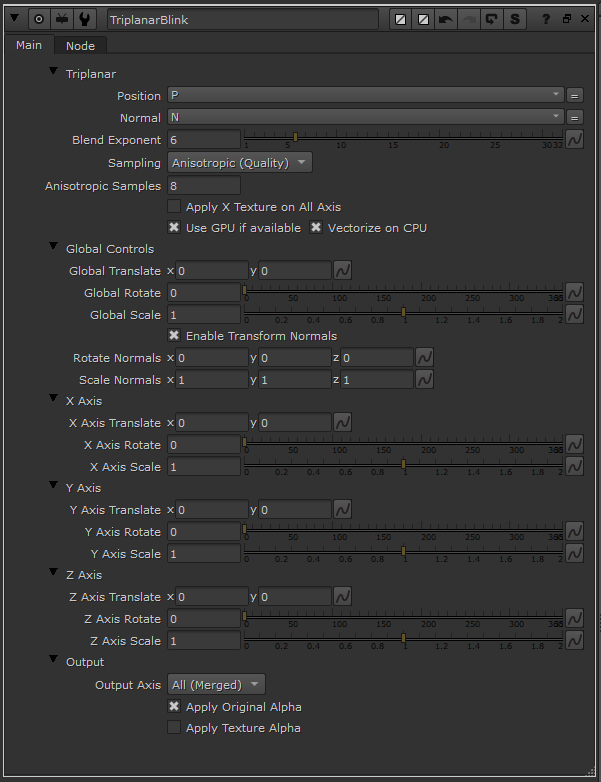This screenshot has width=601, height=782.
Task: Disable Enable Transform Normals checkbox
Action: point(174,336)
